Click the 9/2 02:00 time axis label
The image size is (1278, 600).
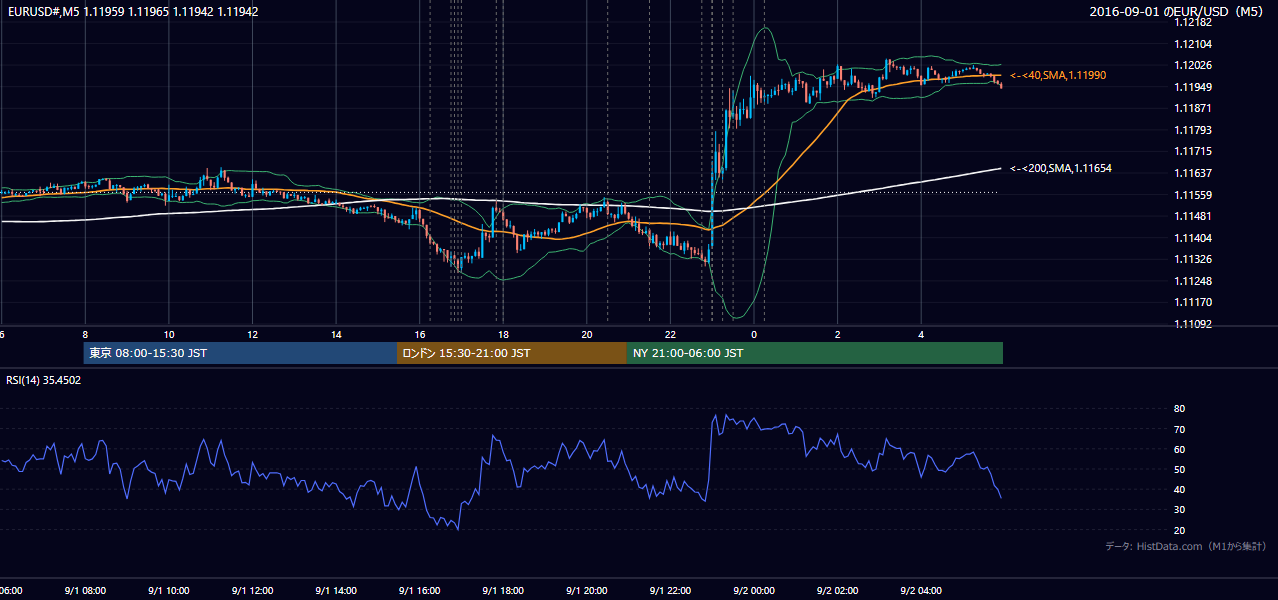[x=838, y=590]
